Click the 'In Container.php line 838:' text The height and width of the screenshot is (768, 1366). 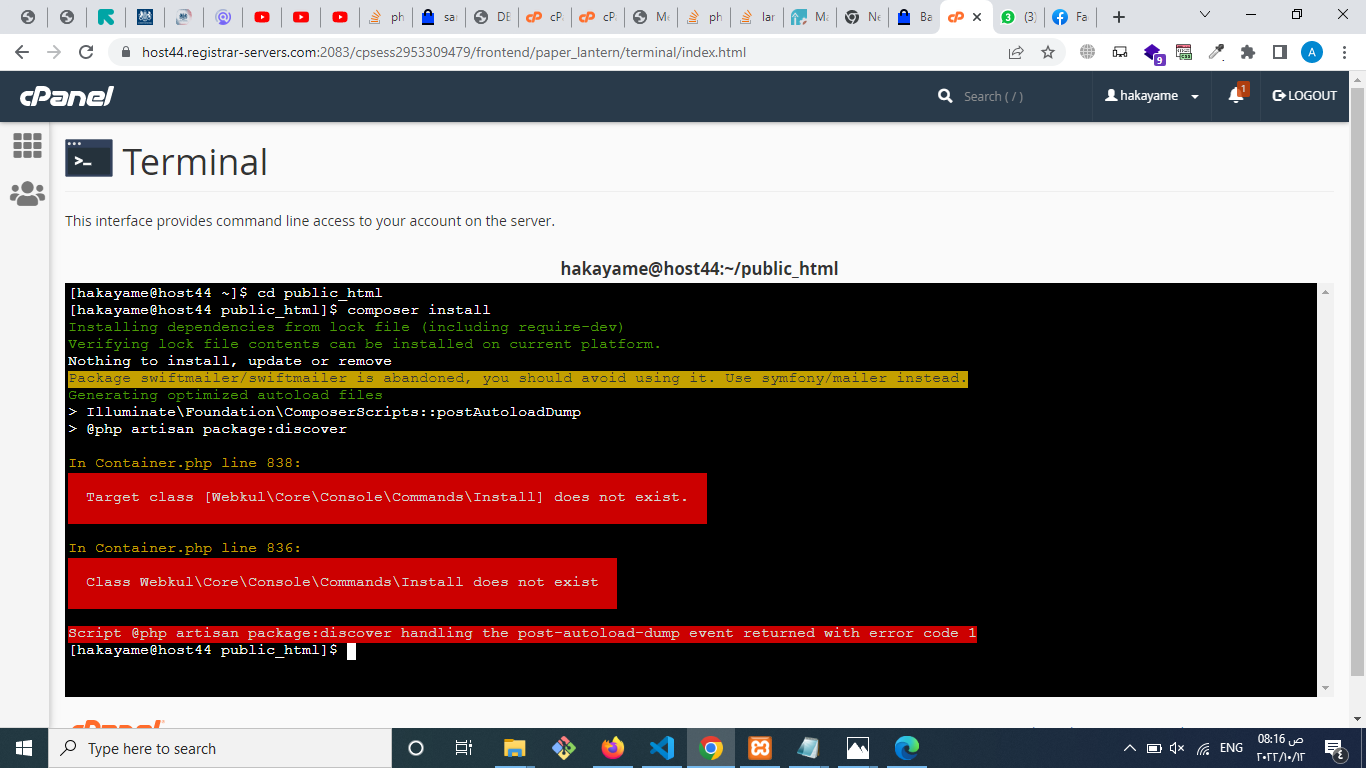pyautogui.click(x=185, y=463)
